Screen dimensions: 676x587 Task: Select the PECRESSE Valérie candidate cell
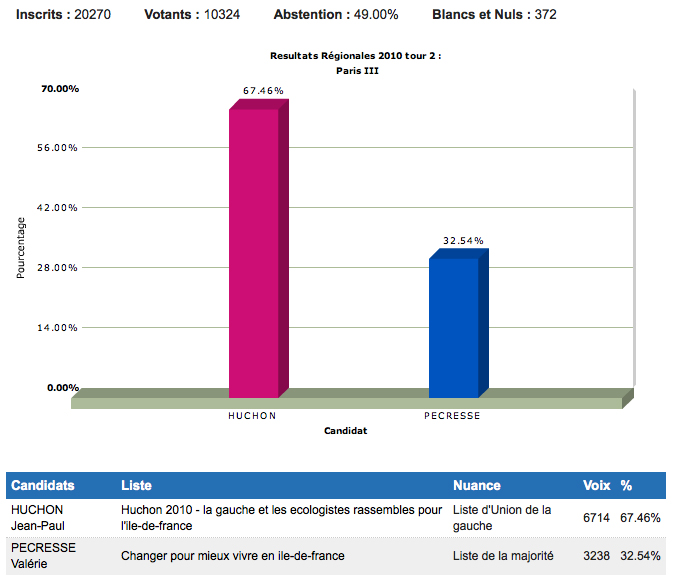click(x=43, y=556)
